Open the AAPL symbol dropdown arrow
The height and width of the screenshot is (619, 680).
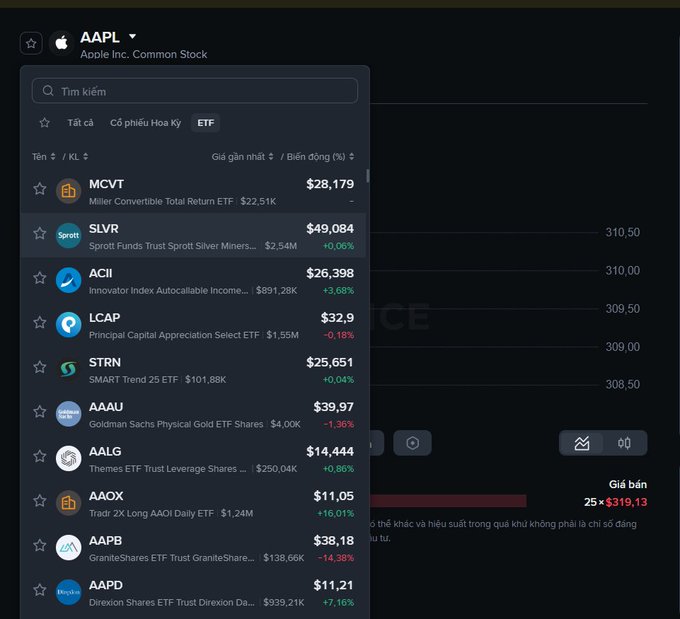point(133,36)
